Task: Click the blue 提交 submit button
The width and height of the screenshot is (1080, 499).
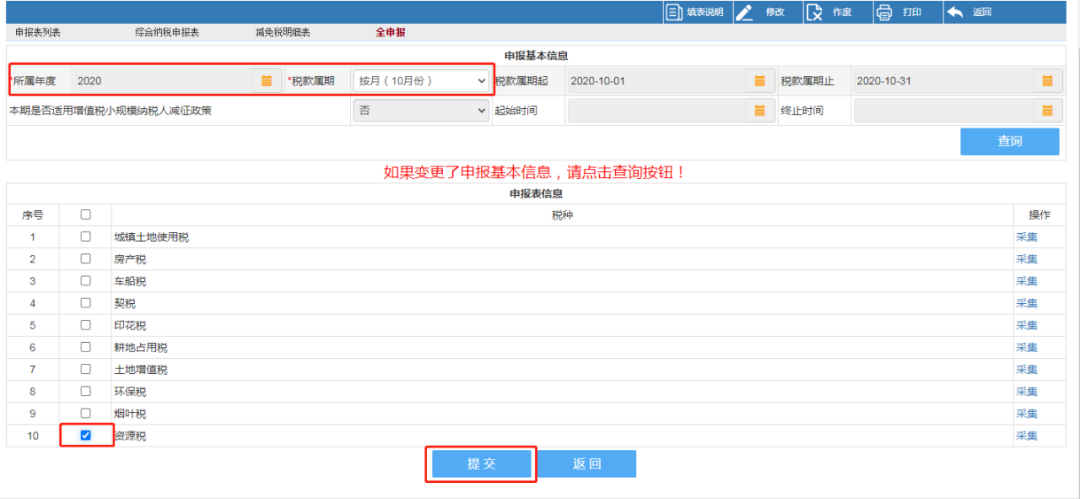Action: tap(482, 464)
